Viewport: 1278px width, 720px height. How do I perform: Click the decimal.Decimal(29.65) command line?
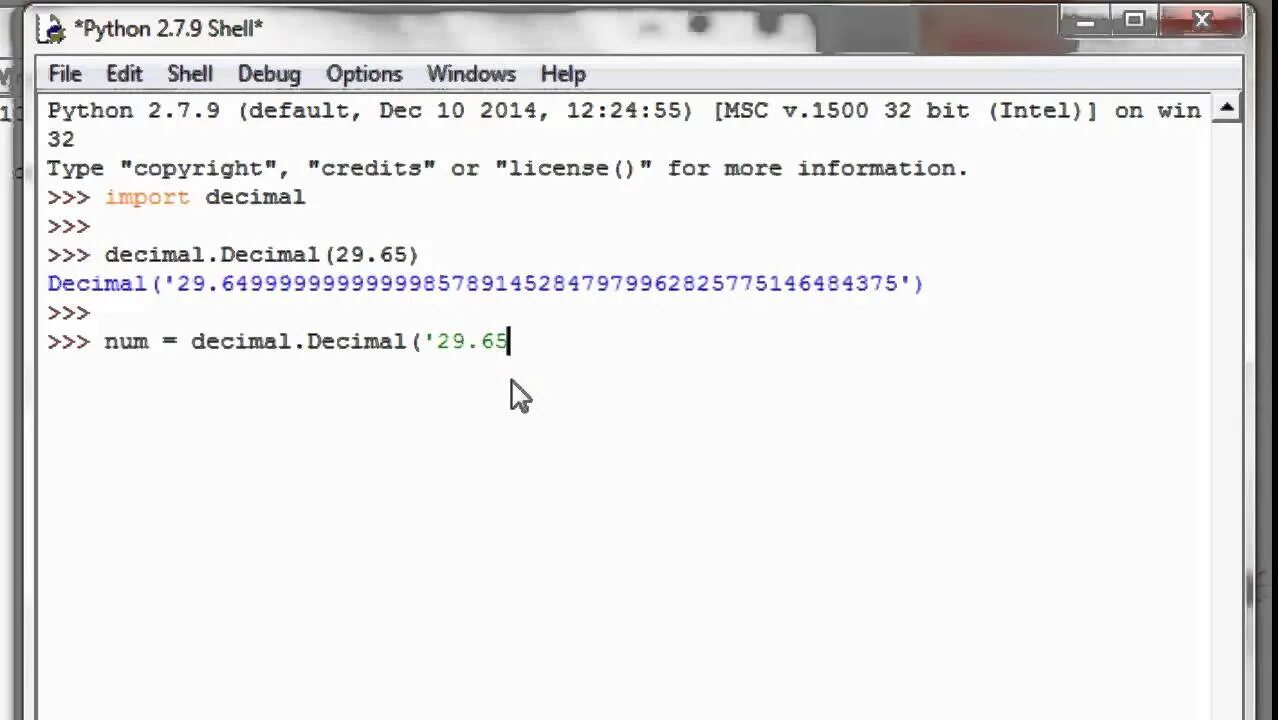tap(233, 255)
